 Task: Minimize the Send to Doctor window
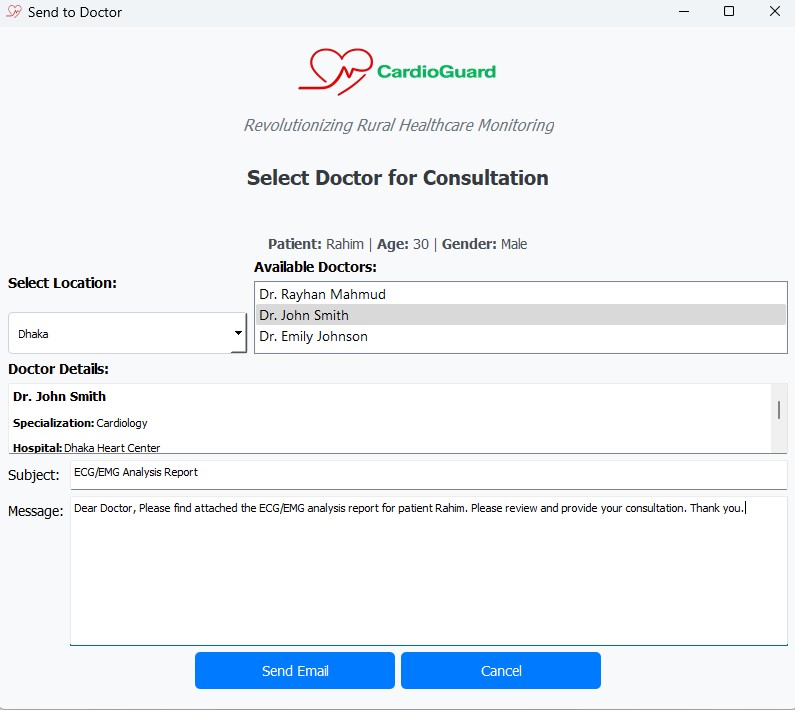683,12
